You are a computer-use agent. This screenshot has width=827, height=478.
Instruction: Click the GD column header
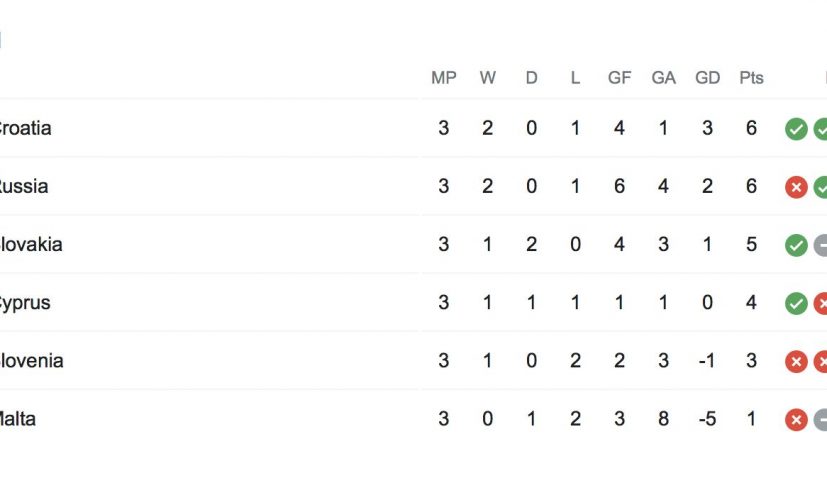click(707, 78)
